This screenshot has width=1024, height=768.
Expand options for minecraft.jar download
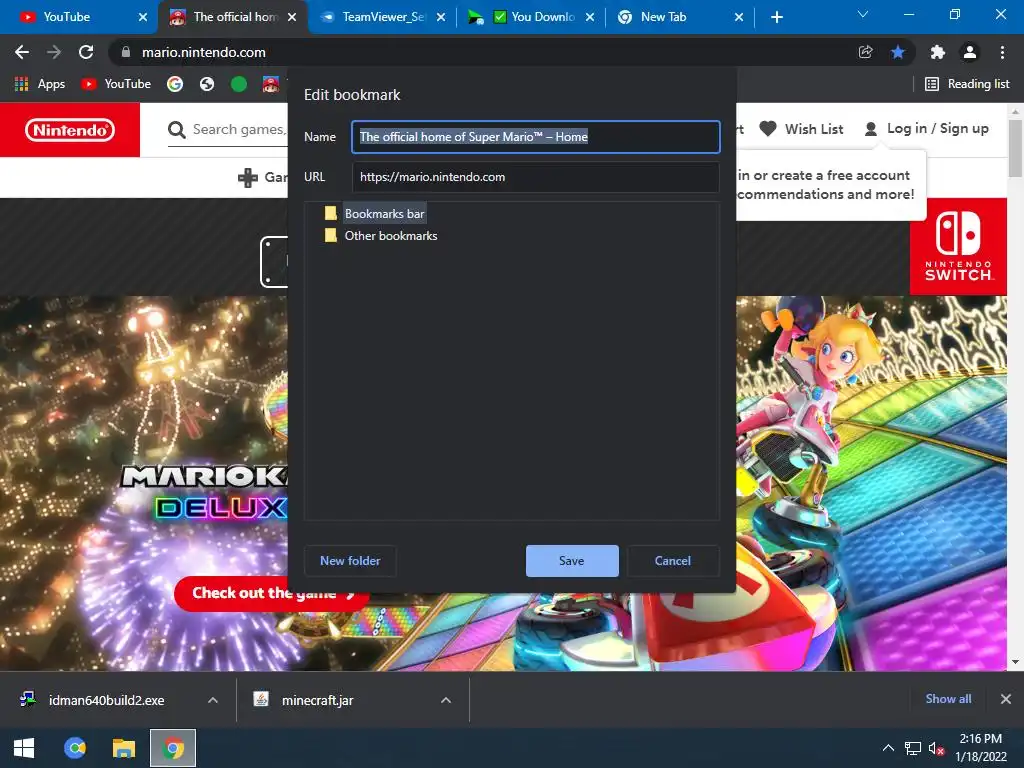(x=446, y=700)
